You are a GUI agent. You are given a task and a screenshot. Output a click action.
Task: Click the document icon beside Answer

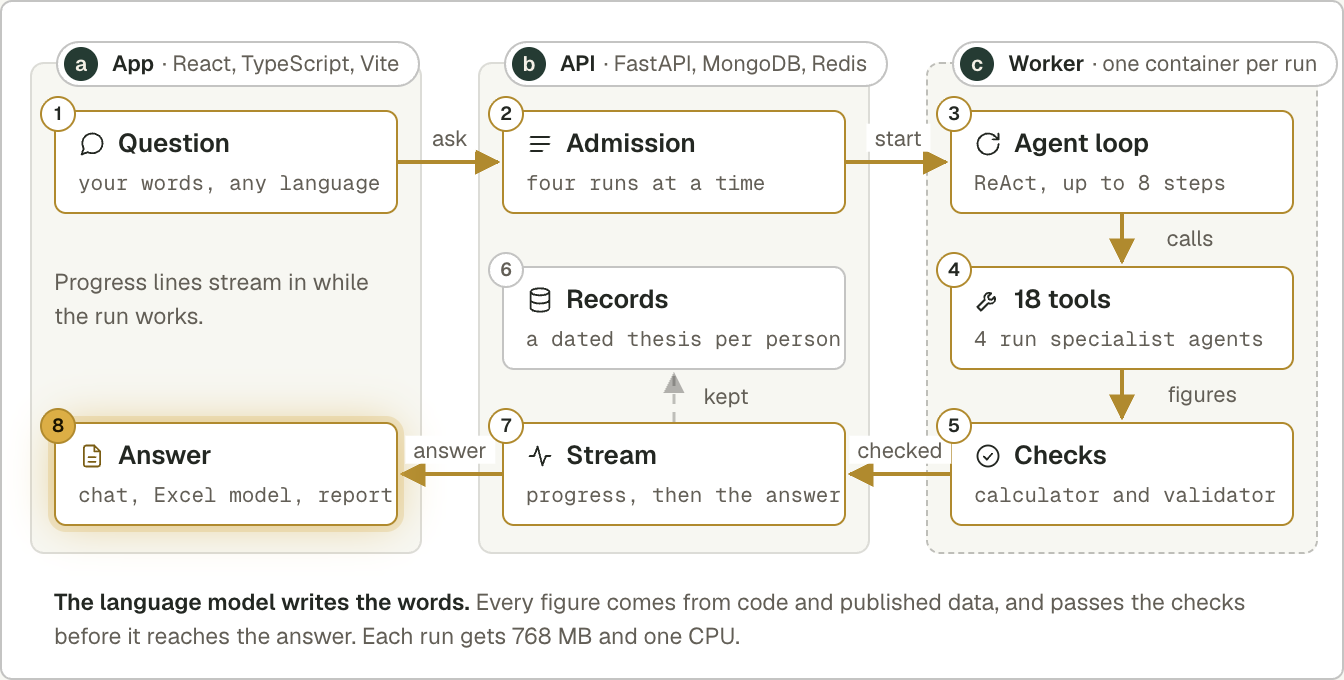point(92,456)
